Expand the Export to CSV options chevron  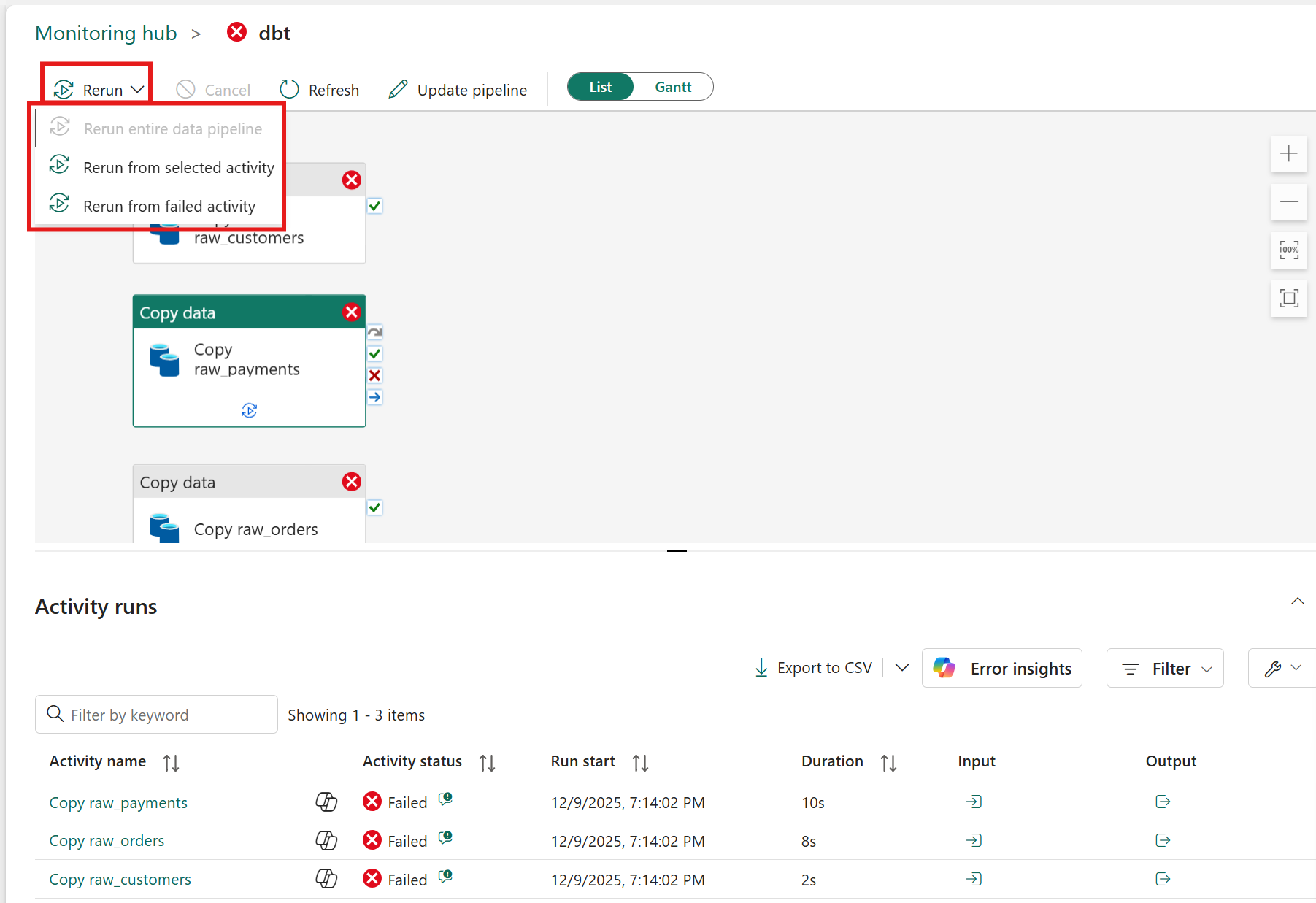point(902,667)
